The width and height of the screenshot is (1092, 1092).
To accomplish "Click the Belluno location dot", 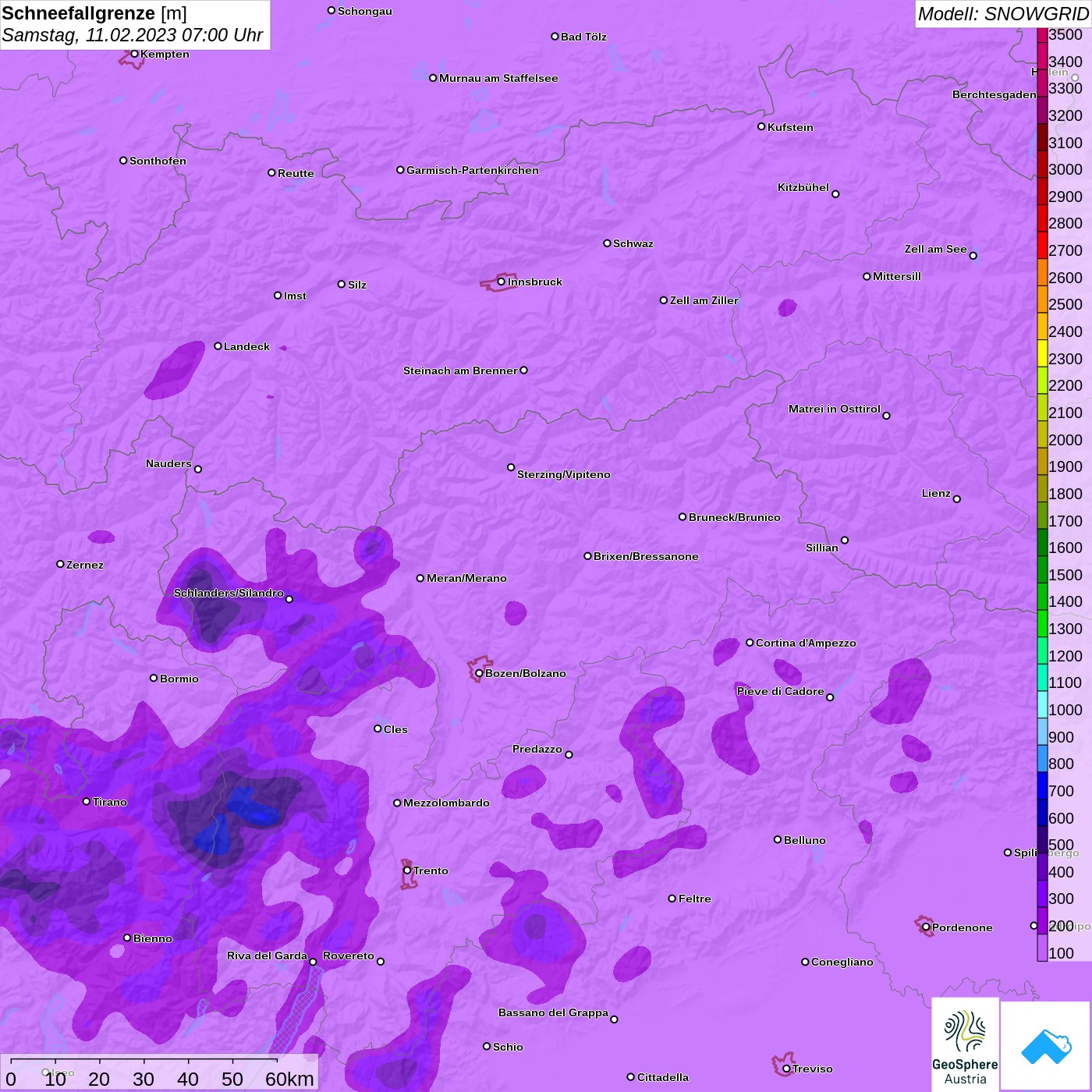I will pos(778,839).
